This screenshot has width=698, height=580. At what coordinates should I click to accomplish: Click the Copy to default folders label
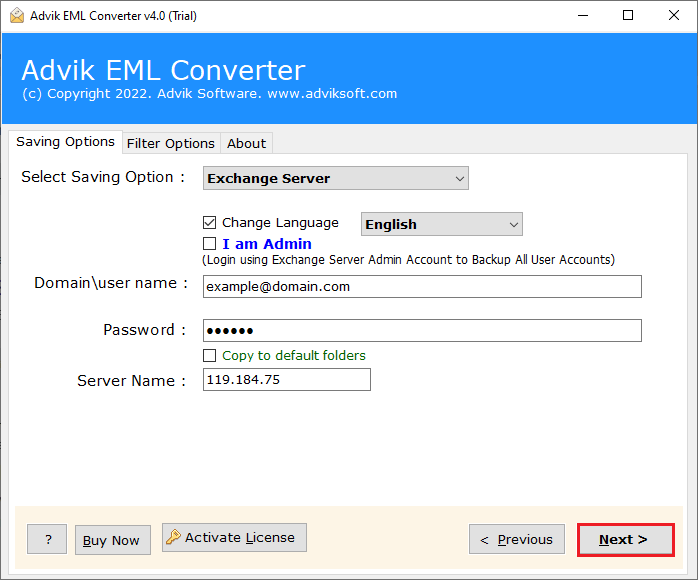[x=294, y=355]
